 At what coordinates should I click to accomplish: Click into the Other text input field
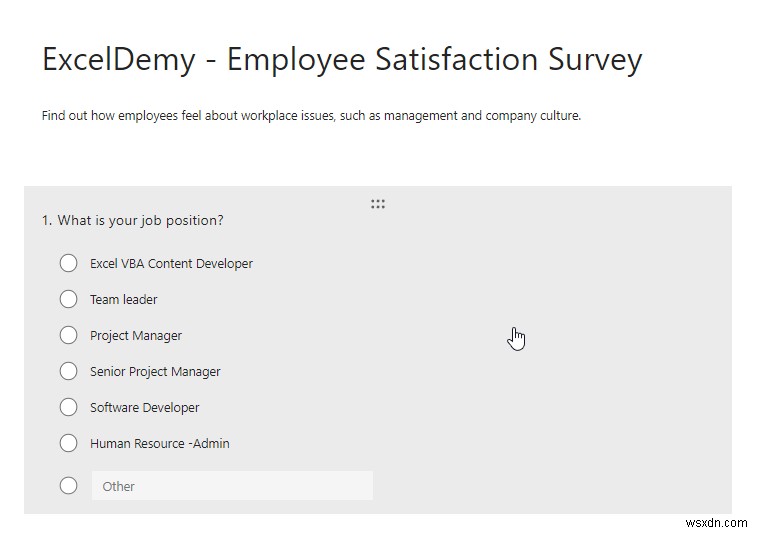(232, 486)
